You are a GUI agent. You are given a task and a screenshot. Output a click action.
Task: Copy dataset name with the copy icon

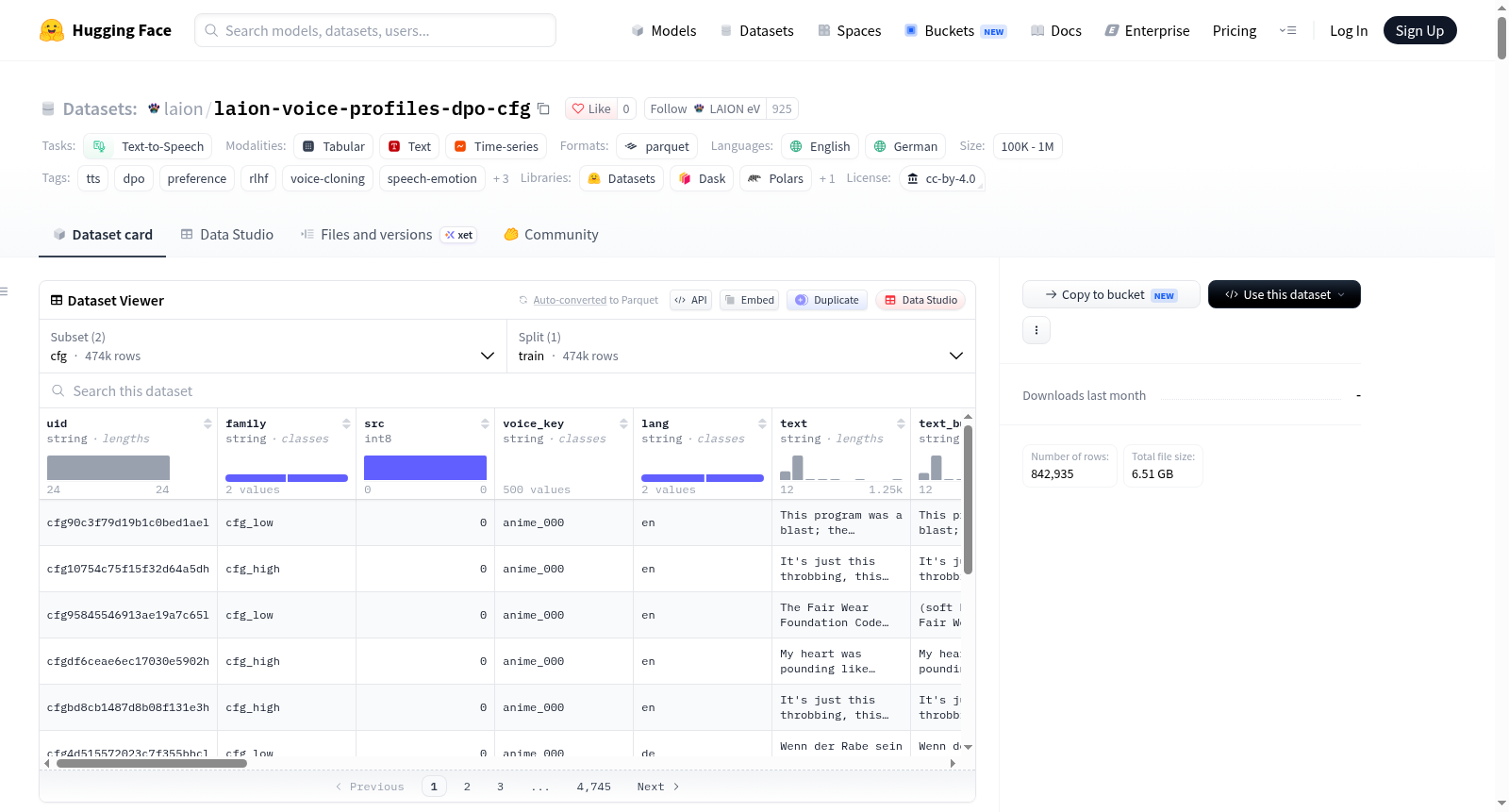tap(543, 108)
